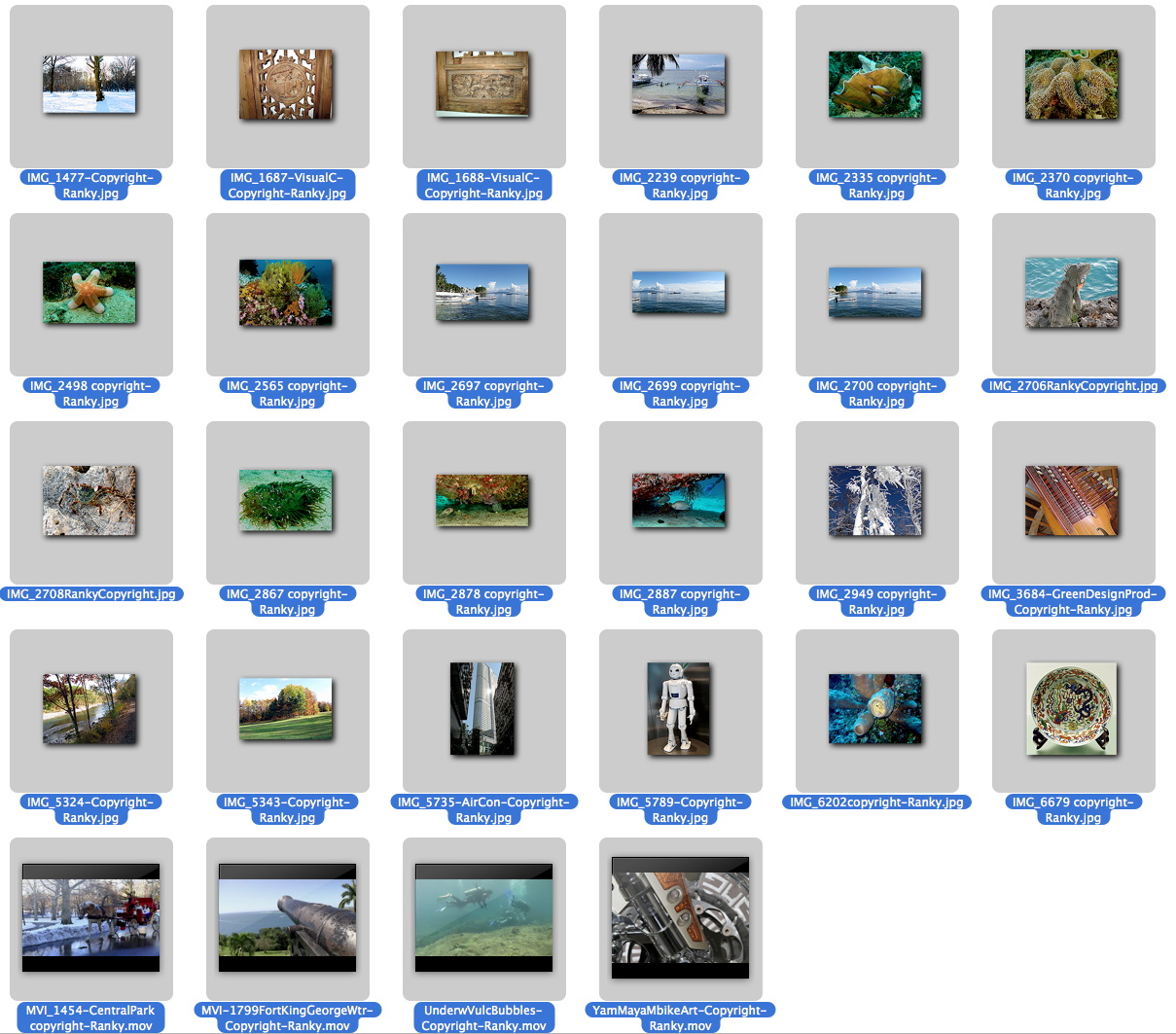Click the filename IMG_2708RankyCopyright.jpg
1176x1034 pixels.
tap(90, 594)
